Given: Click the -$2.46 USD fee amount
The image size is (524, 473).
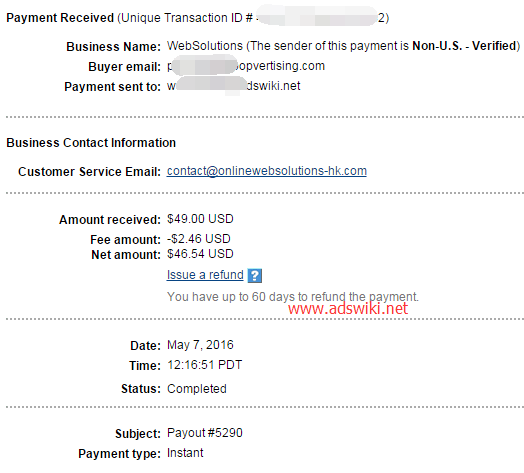Looking at the screenshot, I should click(199, 239).
